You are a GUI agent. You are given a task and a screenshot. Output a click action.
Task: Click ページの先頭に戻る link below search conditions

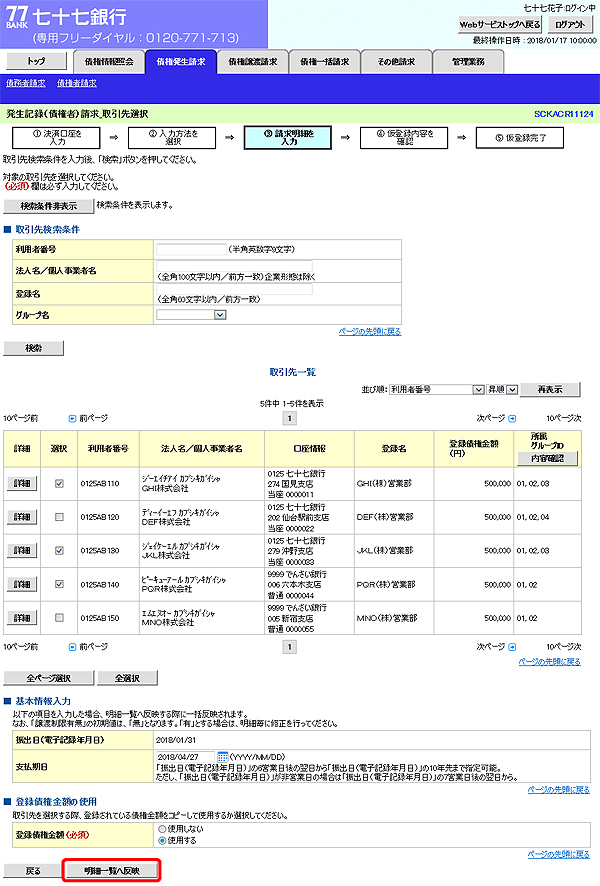[x=369, y=332]
